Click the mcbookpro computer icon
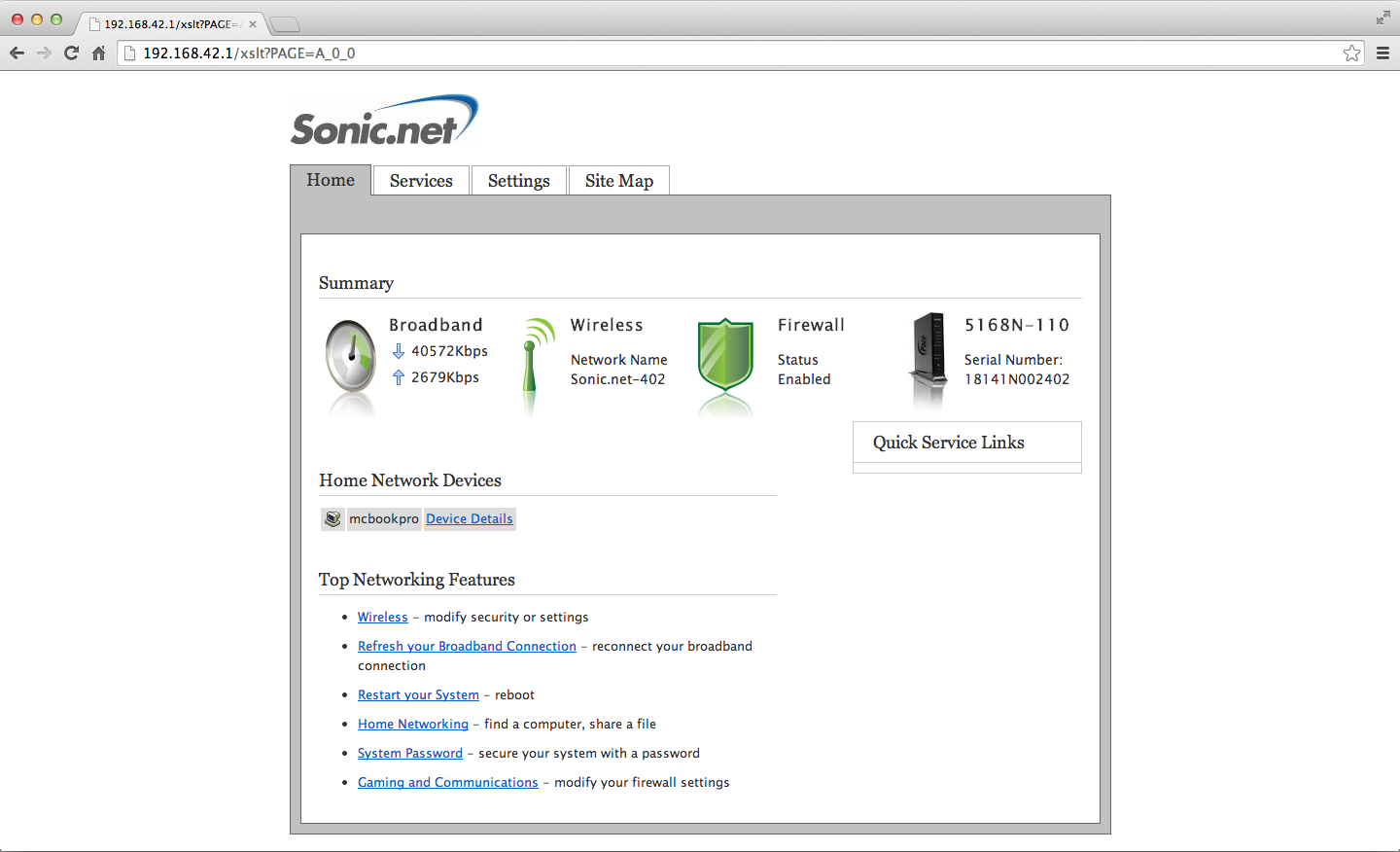Screen dimensions: 1400x852 coord(332,519)
